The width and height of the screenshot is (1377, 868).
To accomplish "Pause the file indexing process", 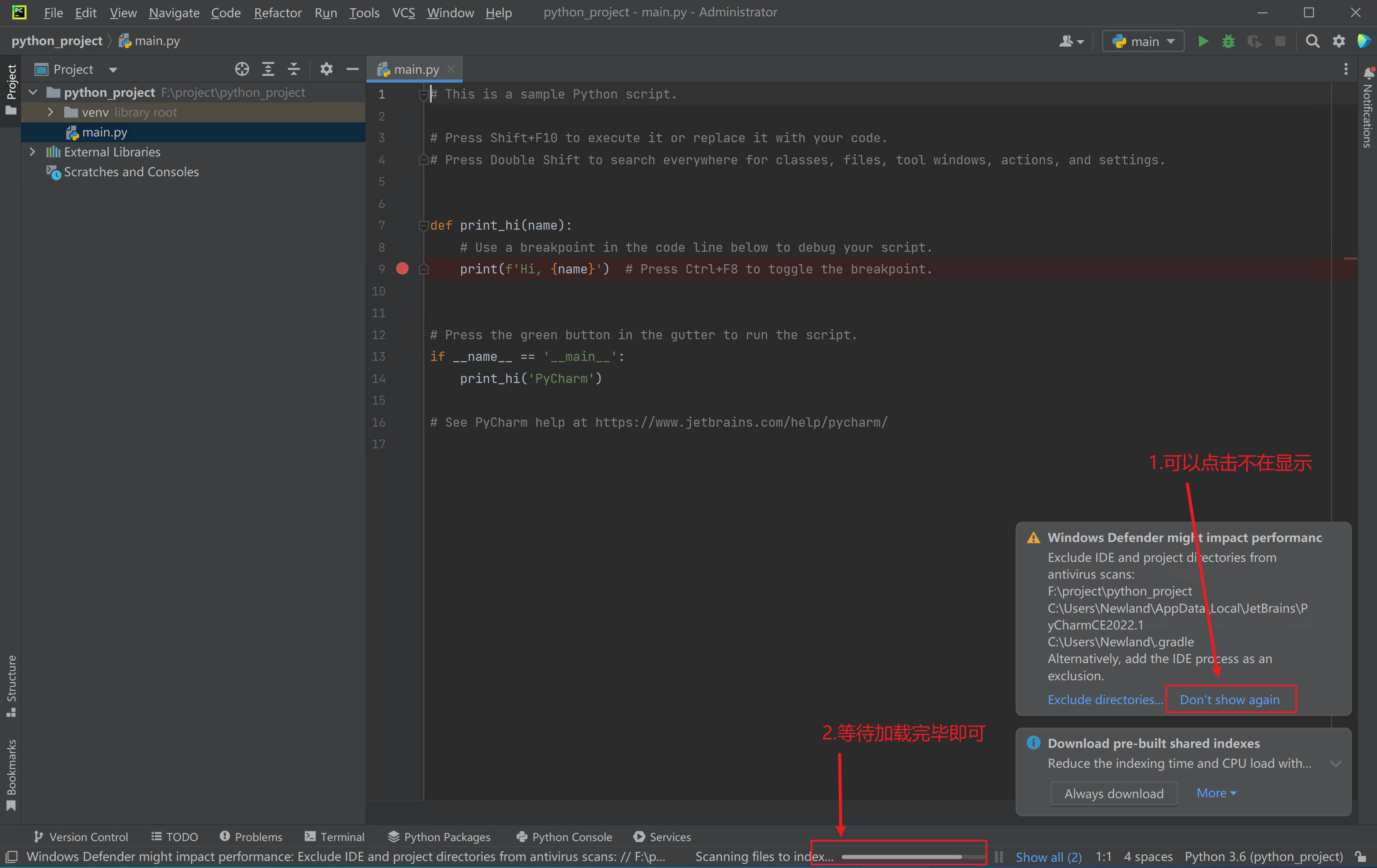I will (998, 857).
